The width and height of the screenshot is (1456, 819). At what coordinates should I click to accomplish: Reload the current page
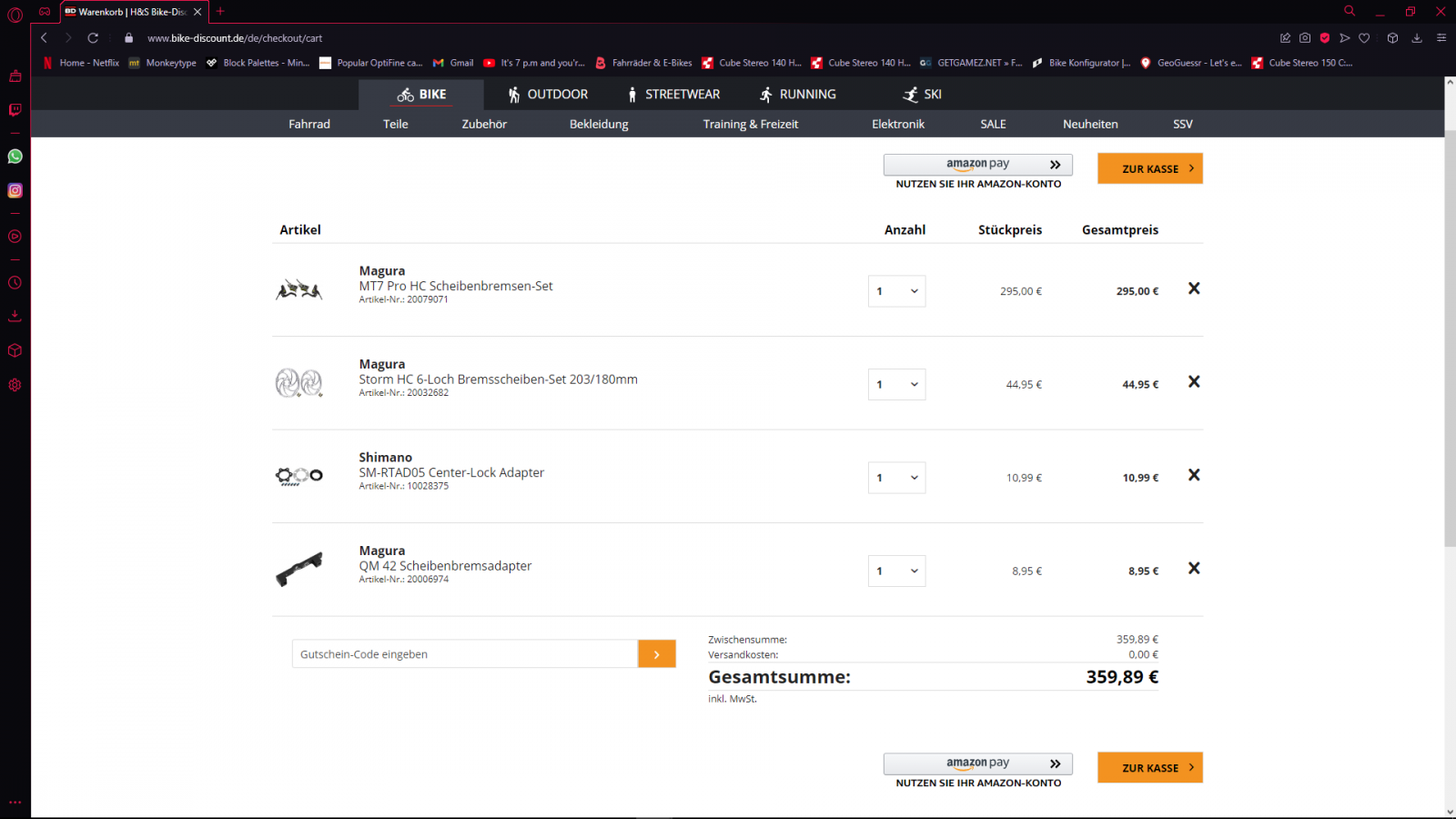pos(93,38)
